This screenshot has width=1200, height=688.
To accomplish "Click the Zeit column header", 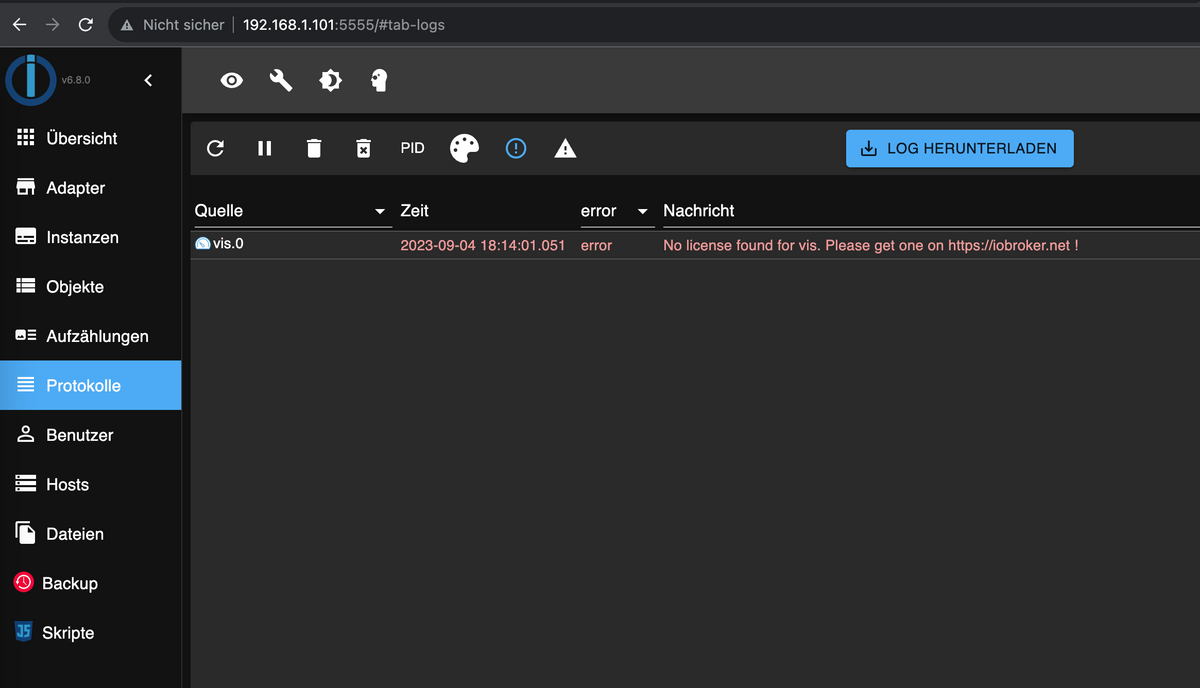I will (x=414, y=211).
